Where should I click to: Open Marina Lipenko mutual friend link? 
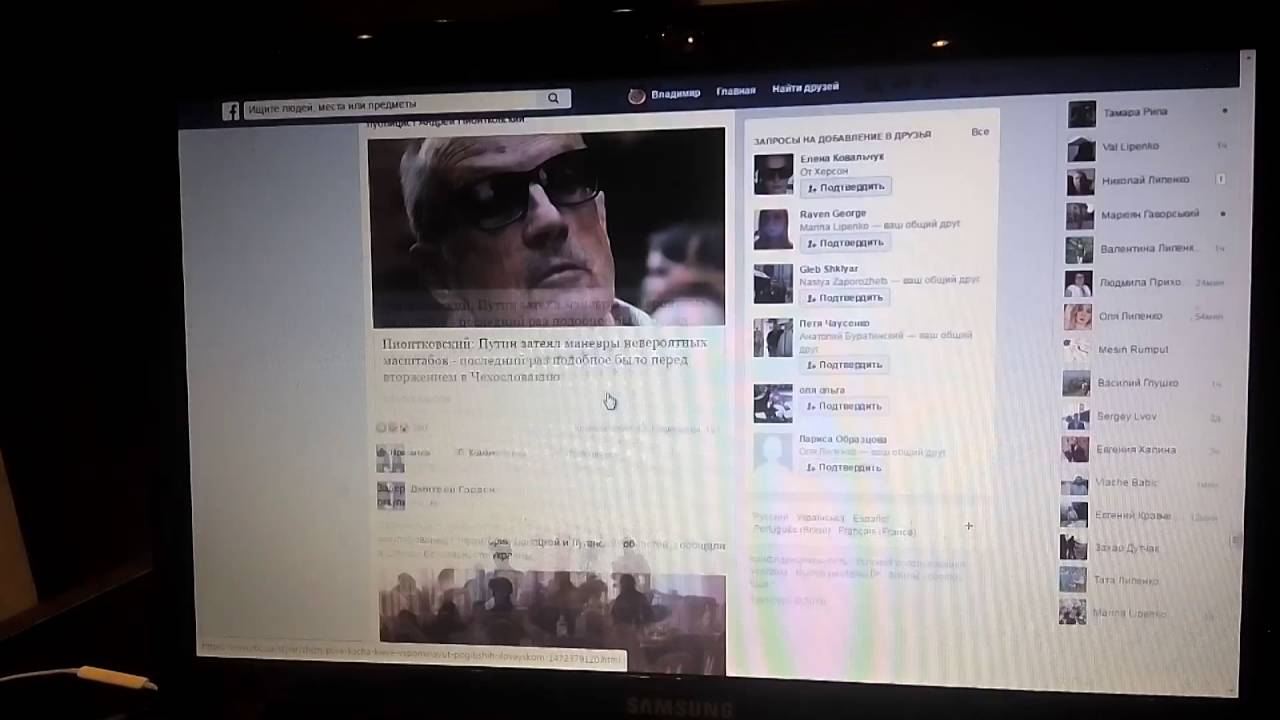[833, 227]
